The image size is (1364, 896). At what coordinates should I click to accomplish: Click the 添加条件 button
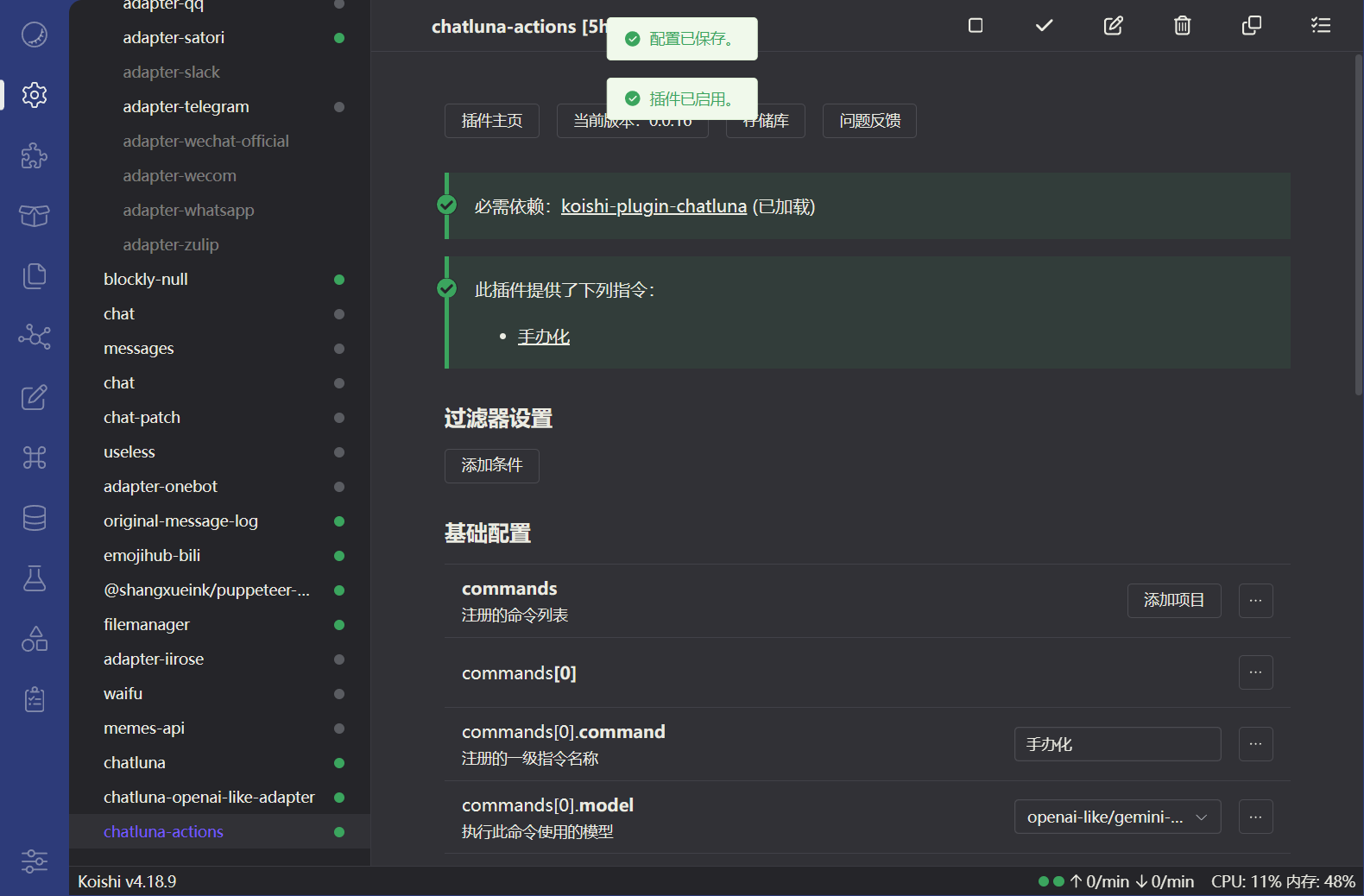point(492,466)
